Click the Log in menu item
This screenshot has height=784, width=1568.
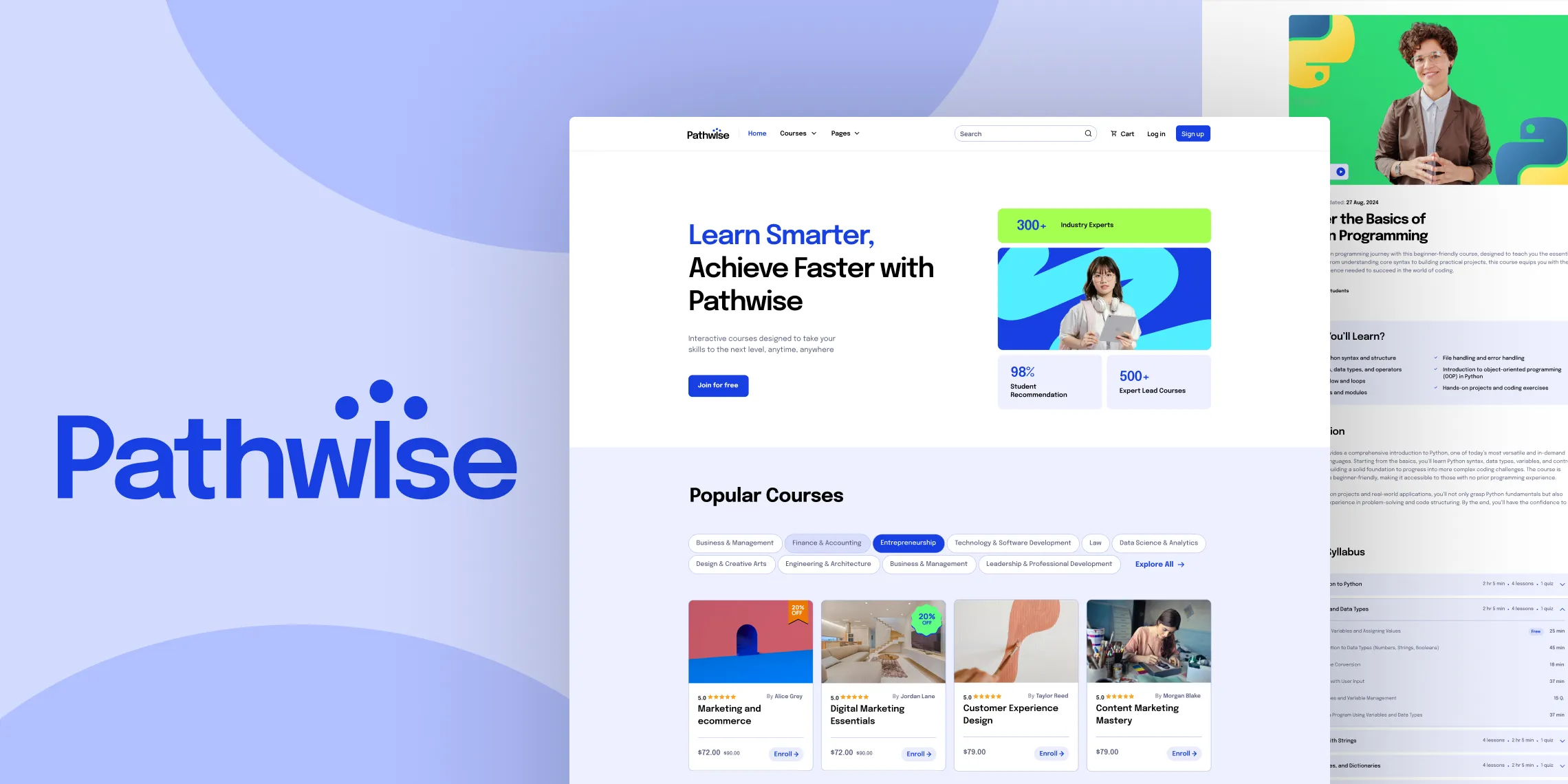click(x=1156, y=133)
